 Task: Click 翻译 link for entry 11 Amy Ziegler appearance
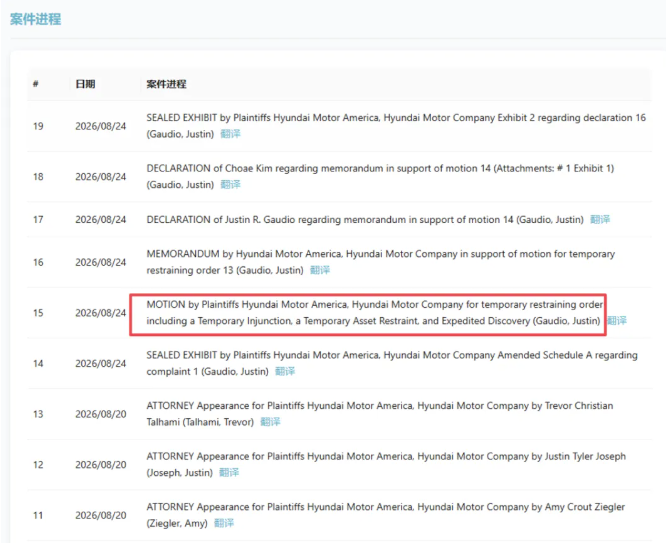[224, 522]
